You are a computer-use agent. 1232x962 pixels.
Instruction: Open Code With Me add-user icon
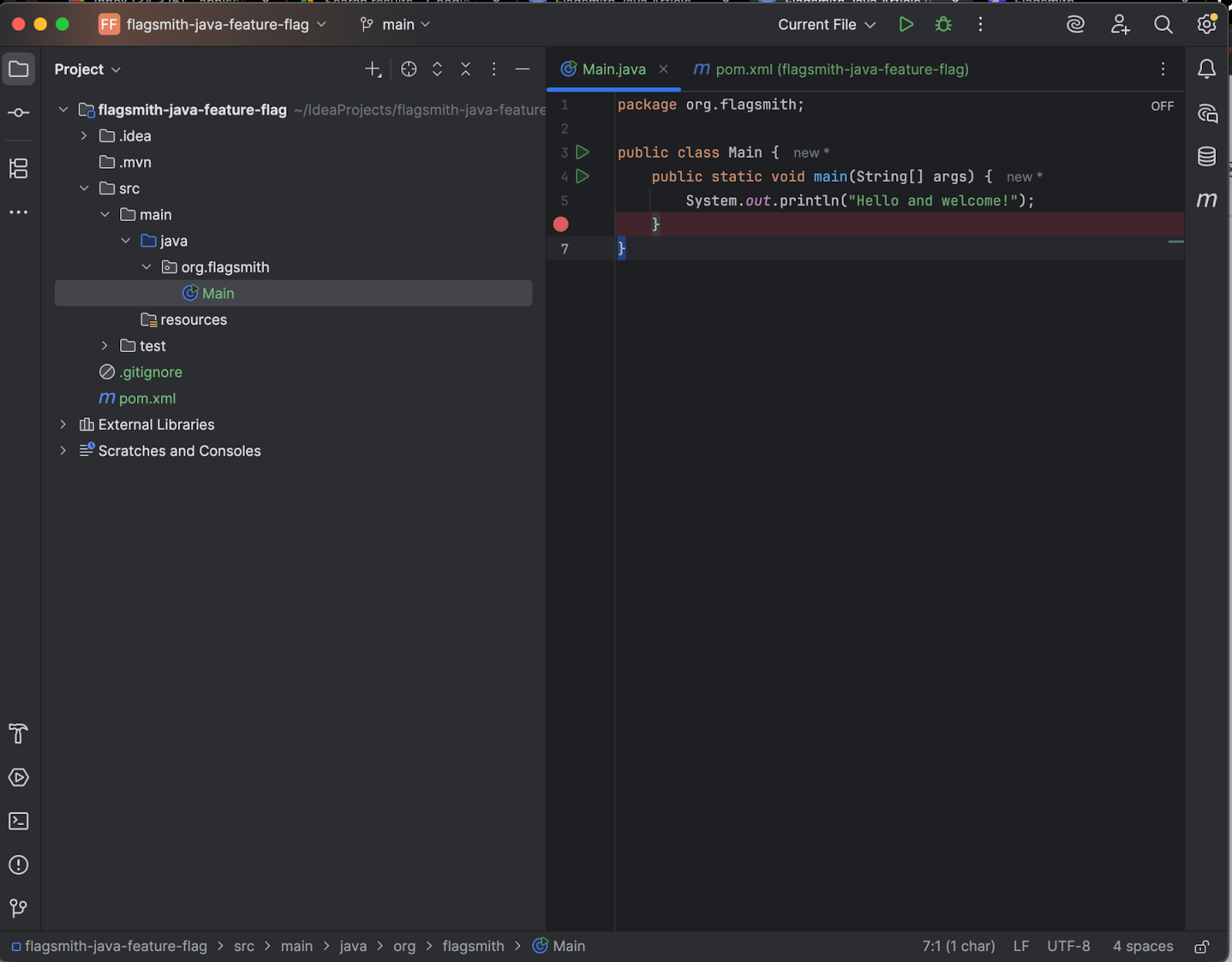(x=1120, y=25)
